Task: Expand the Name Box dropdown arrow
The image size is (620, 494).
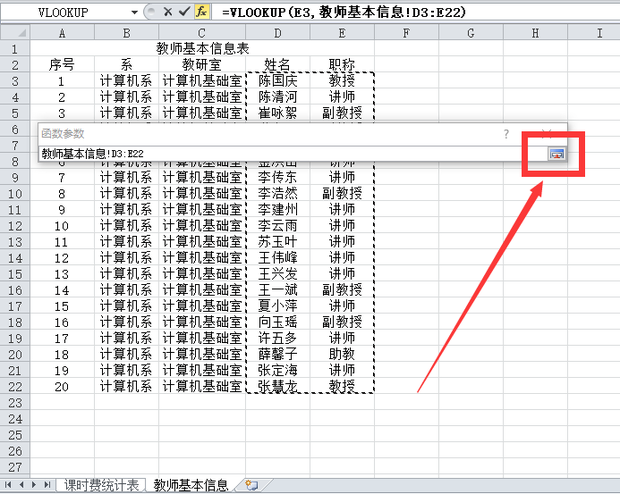Action: 134,12
